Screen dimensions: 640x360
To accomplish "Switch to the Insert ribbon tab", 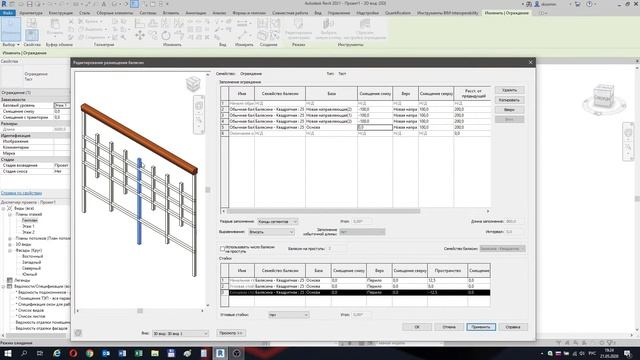I will [x=171, y=13].
